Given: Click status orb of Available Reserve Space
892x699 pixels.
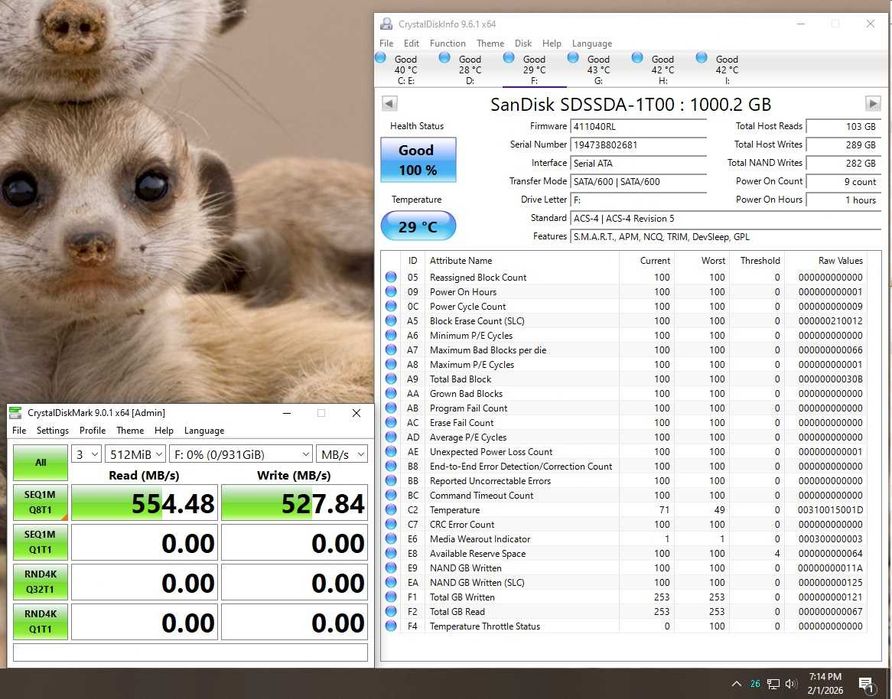Looking at the screenshot, I should coord(391,553).
